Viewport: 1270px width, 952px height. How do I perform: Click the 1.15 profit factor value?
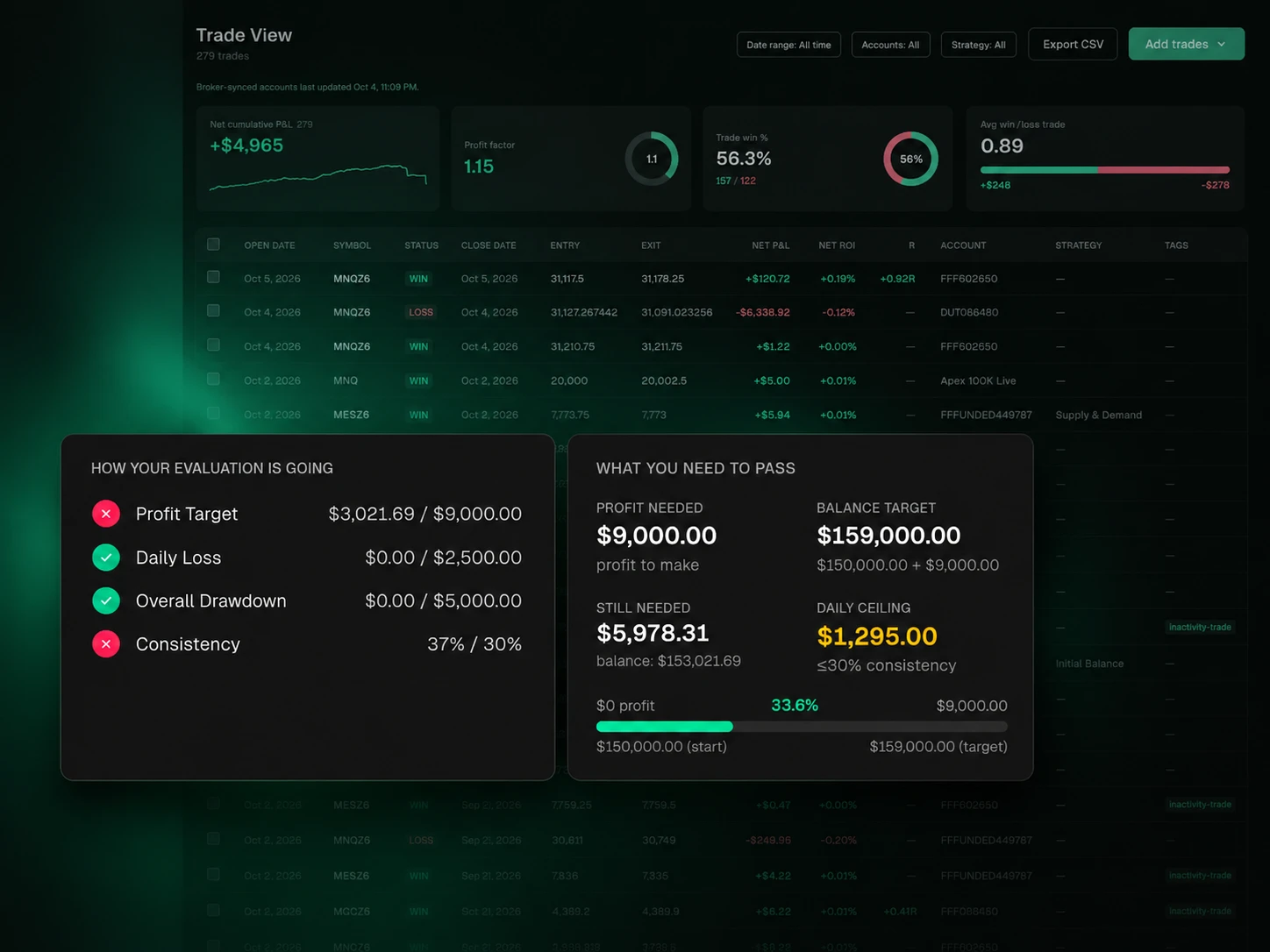coord(478,167)
